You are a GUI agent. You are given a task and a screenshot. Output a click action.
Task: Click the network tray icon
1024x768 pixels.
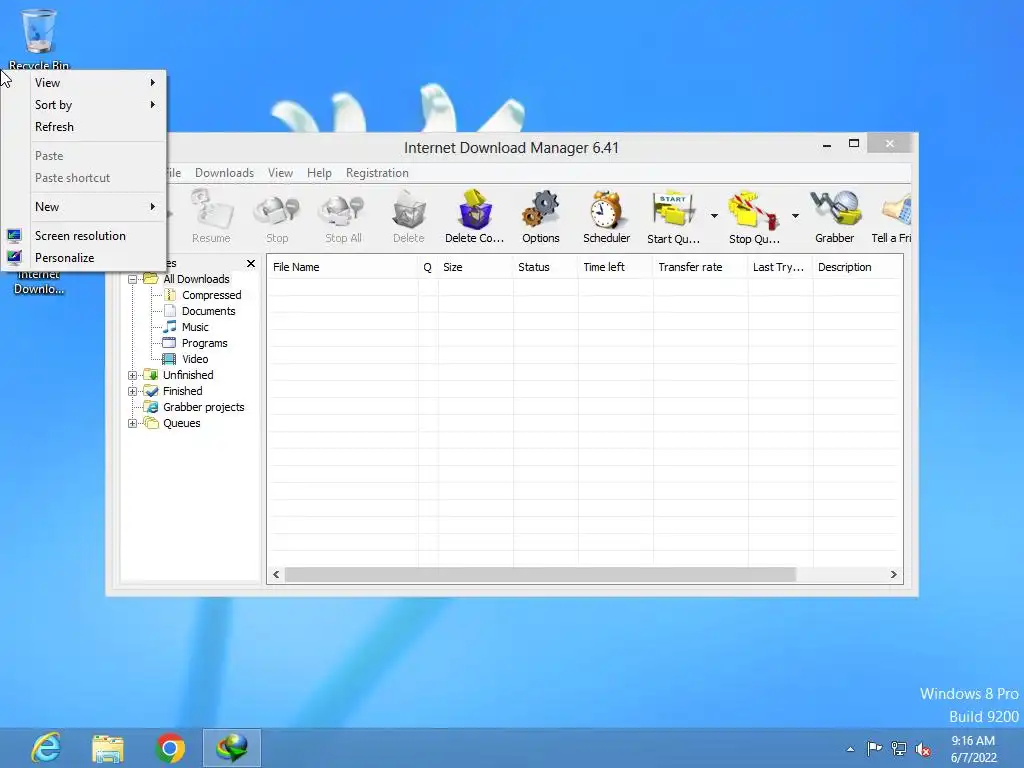tap(899, 748)
